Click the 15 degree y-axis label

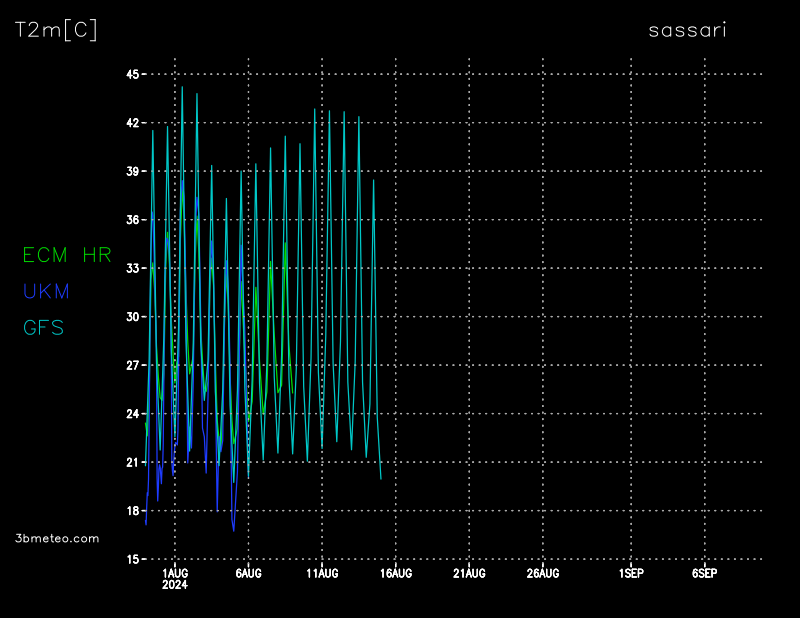[x=132, y=559]
